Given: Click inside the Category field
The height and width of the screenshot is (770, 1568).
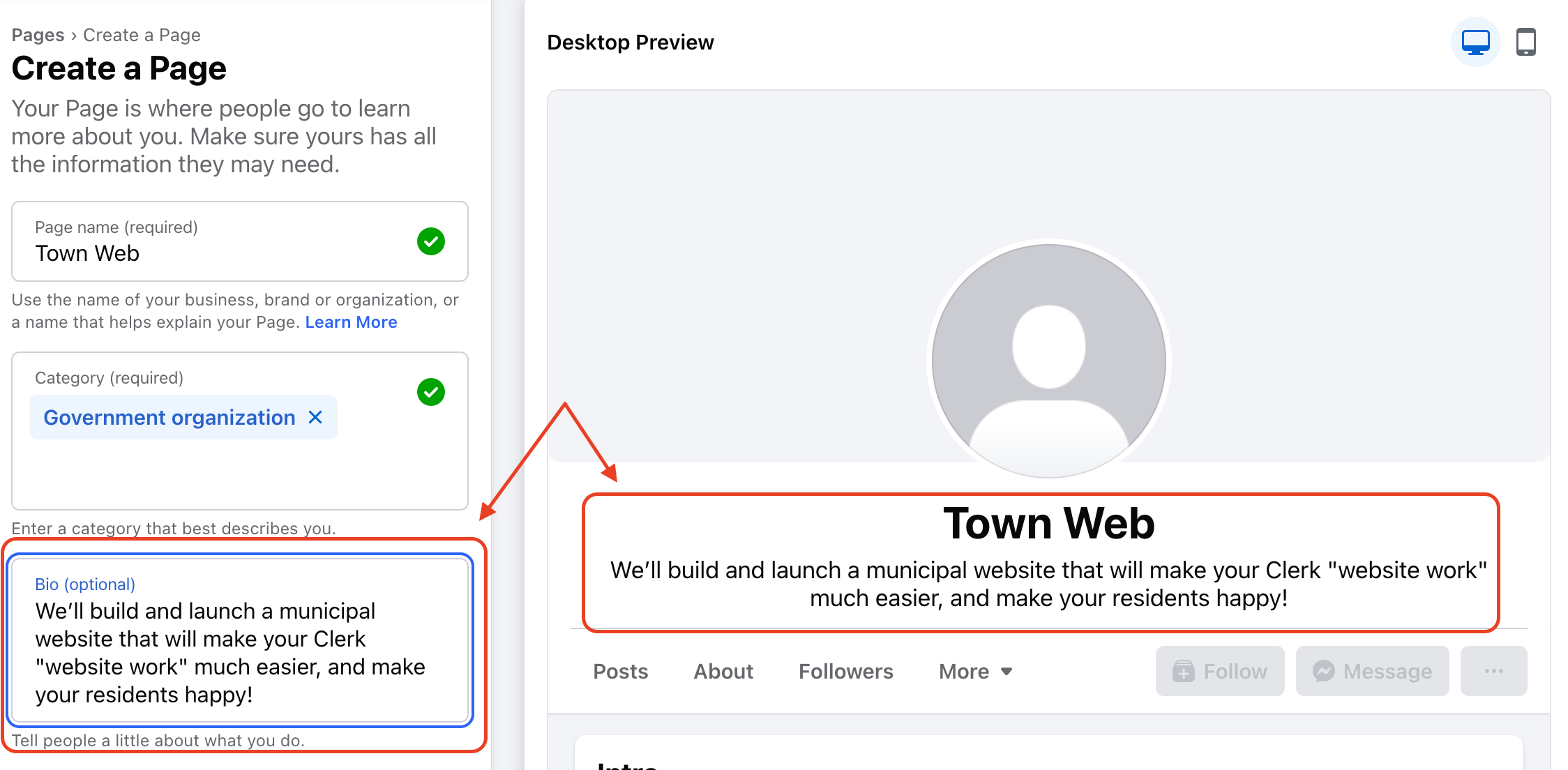Looking at the screenshot, I should pyautogui.click(x=240, y=431).
